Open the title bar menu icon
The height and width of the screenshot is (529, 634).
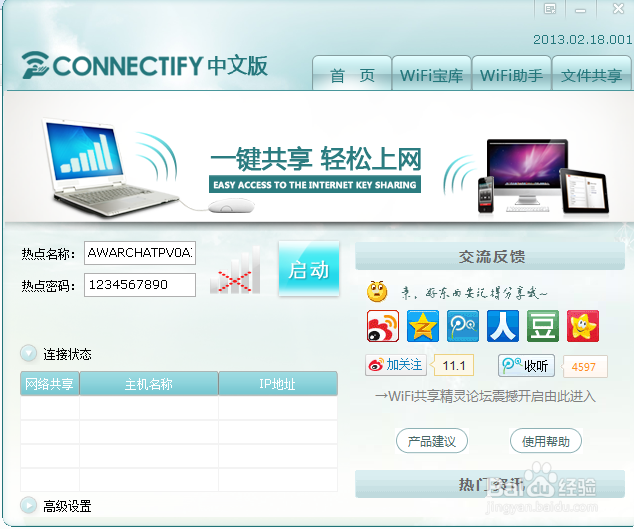[550, 9]
